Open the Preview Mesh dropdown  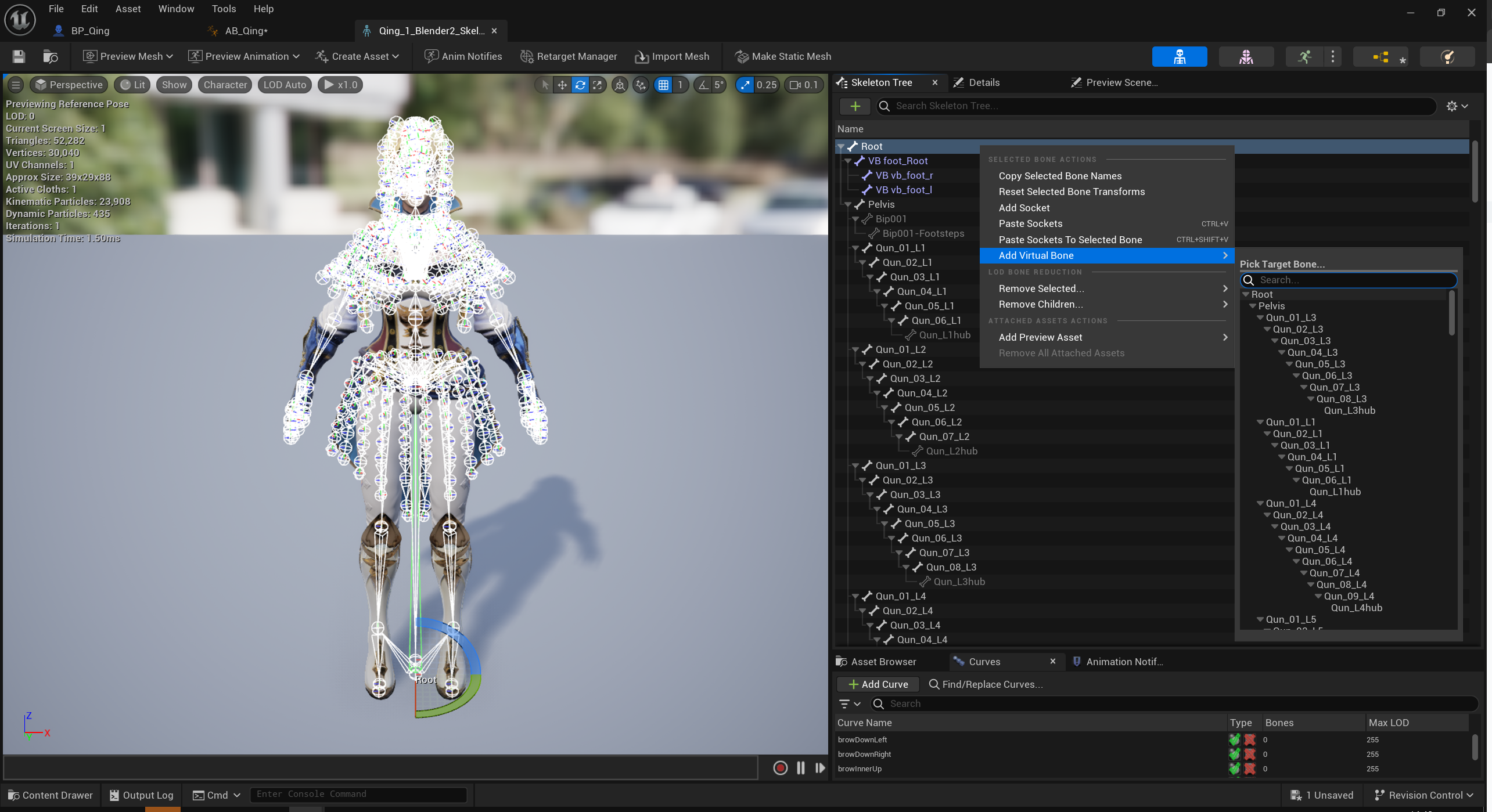128,56
